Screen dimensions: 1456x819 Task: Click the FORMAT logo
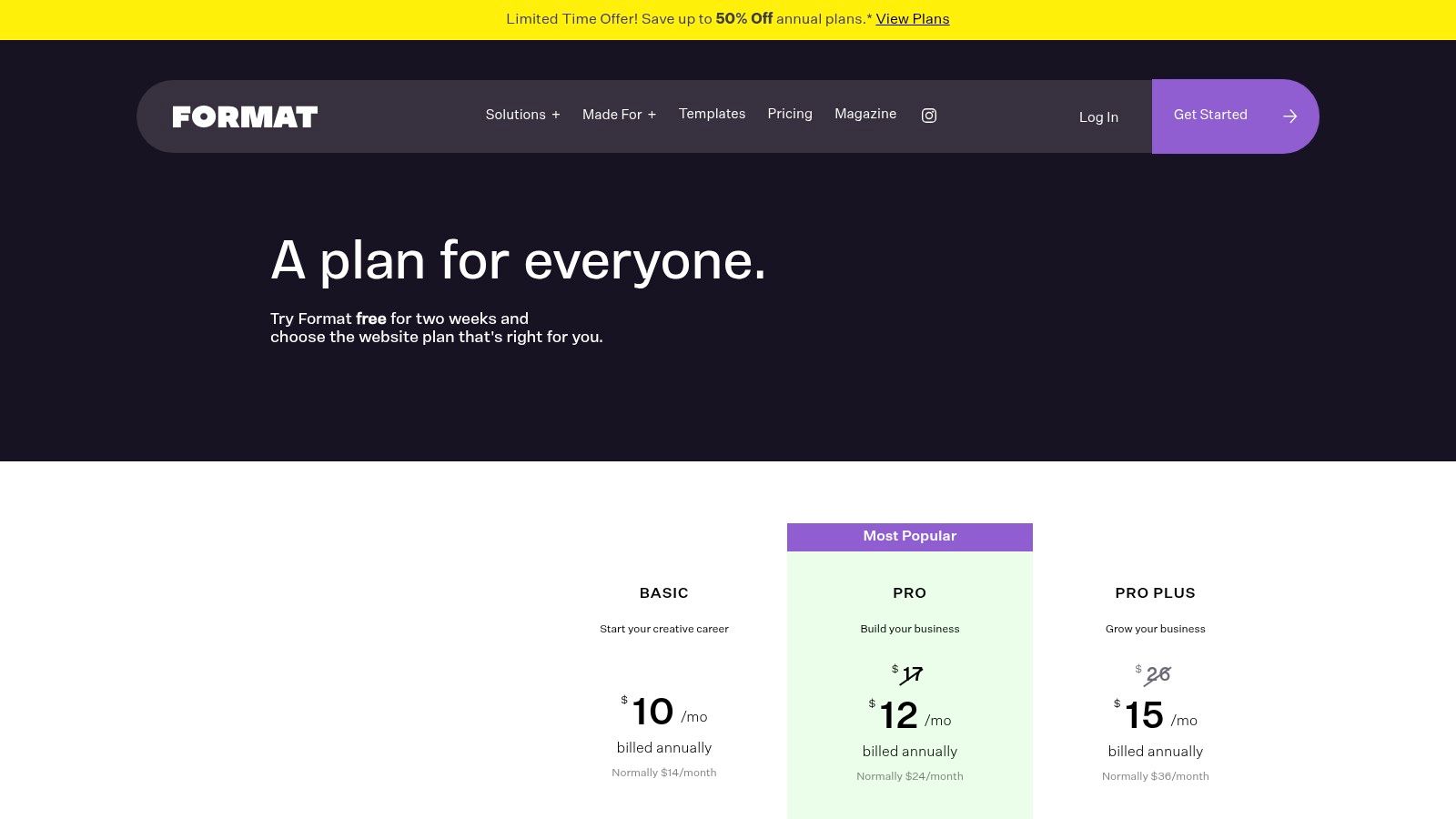(245, 116)
